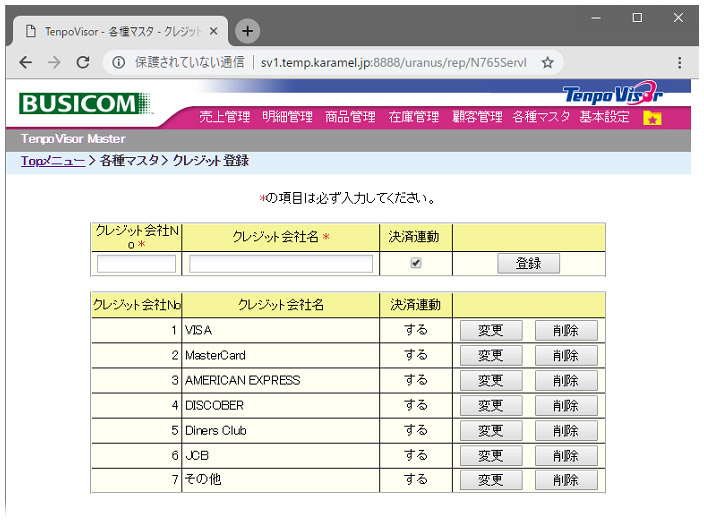Screen dimensions: 704x522
Task: Focus the クレジット会社No input field
Action: click(136, 263)
